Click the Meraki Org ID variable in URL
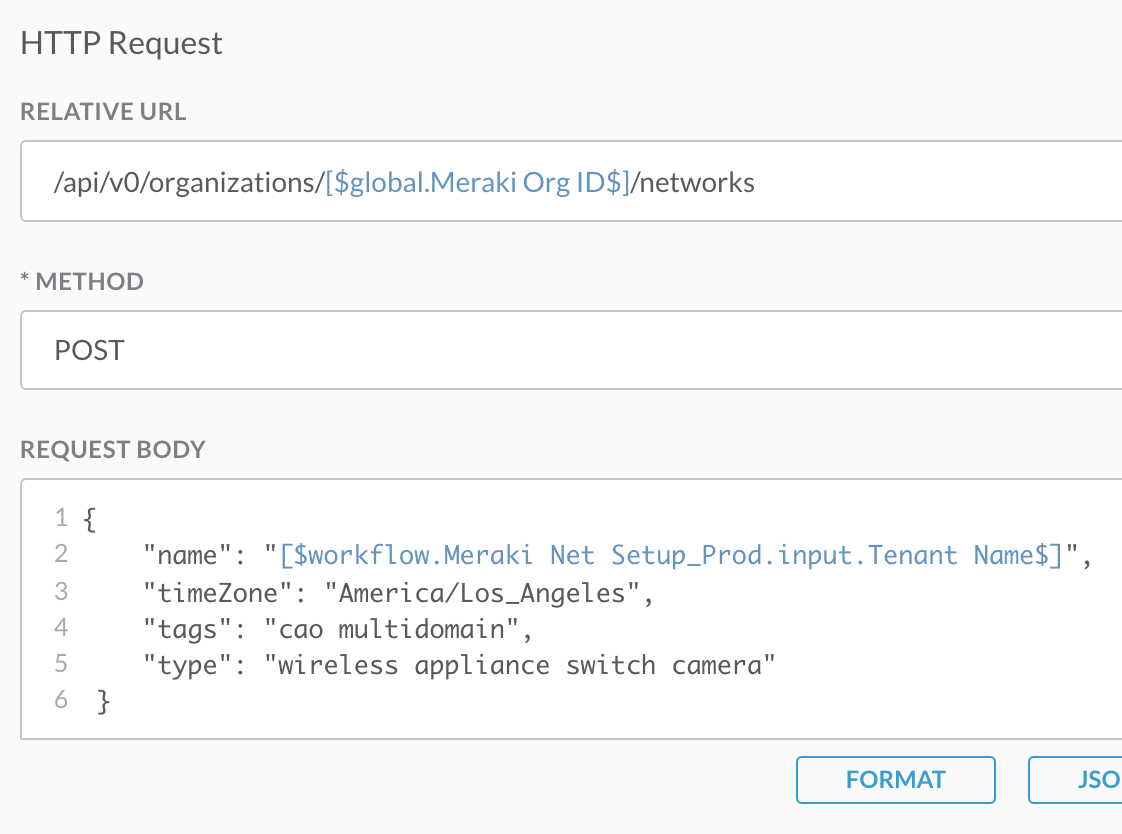The width and height of the screenshot is (1122, 834). tap(477, 182)
